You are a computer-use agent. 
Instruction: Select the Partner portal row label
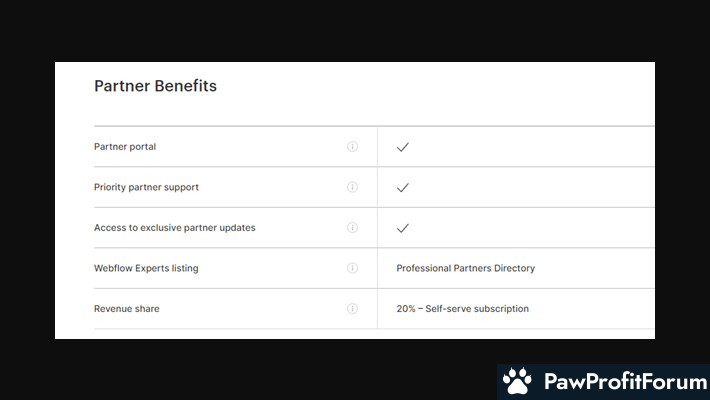click(x=125, y=147)
